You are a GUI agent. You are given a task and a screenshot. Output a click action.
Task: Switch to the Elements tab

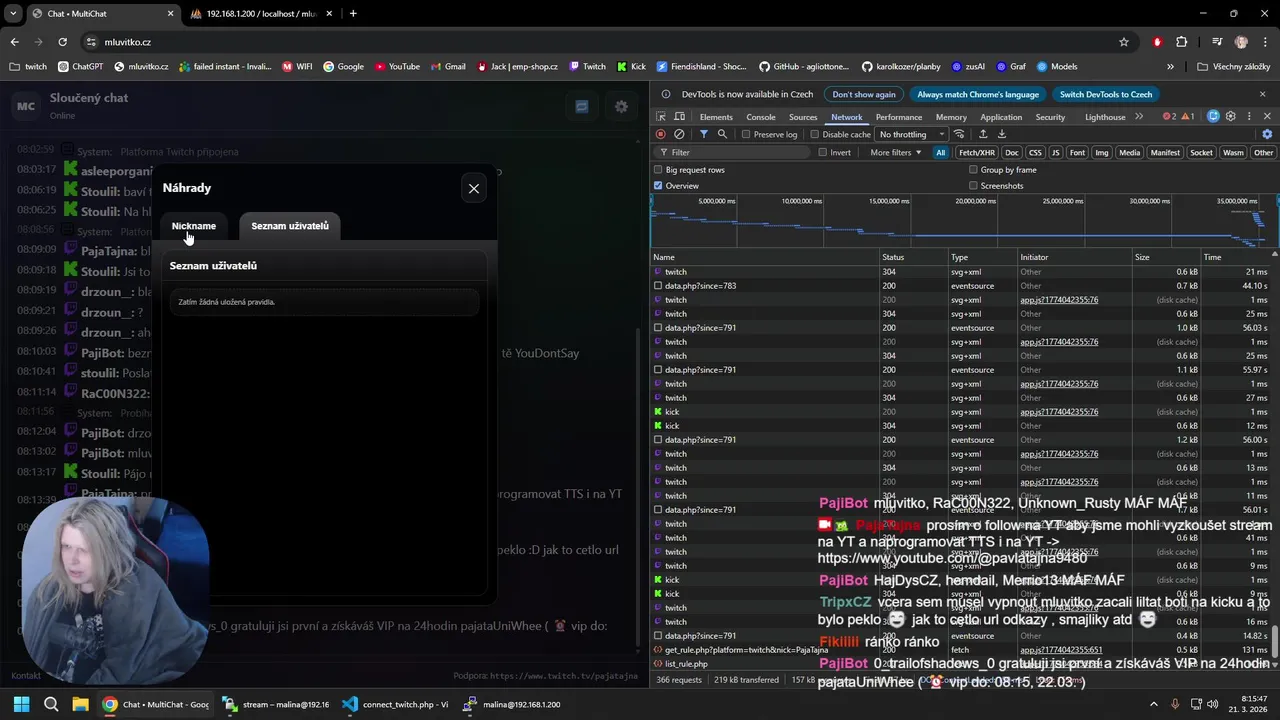[716, 117]
